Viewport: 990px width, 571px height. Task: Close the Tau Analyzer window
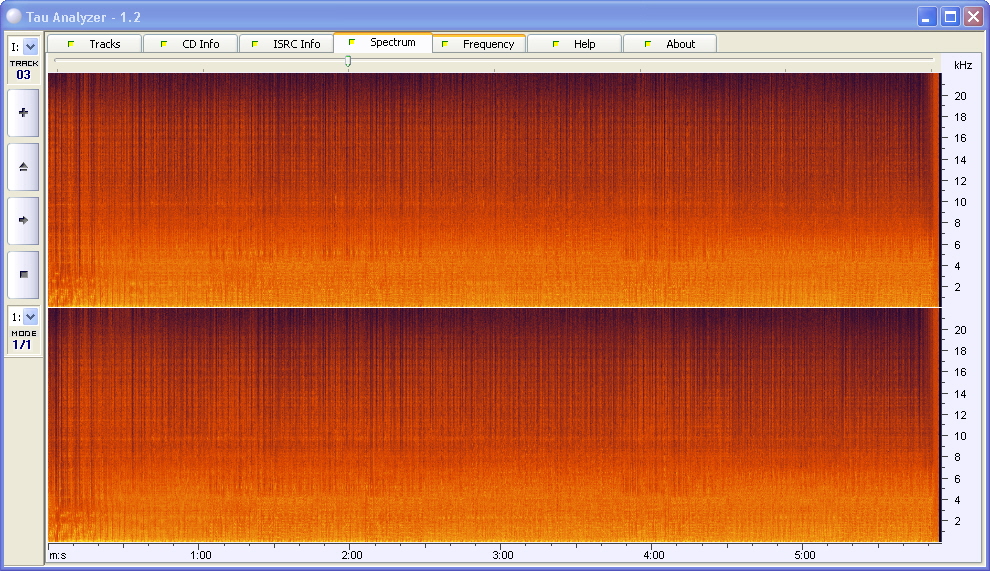coord(972,16)
